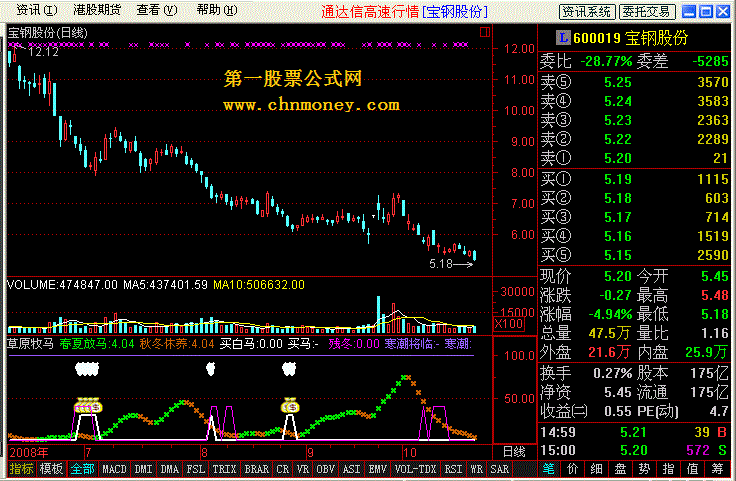Click the 草原牧马 indicator name
The width and height of the screenshot is (736, 481).
click(31, 344)
